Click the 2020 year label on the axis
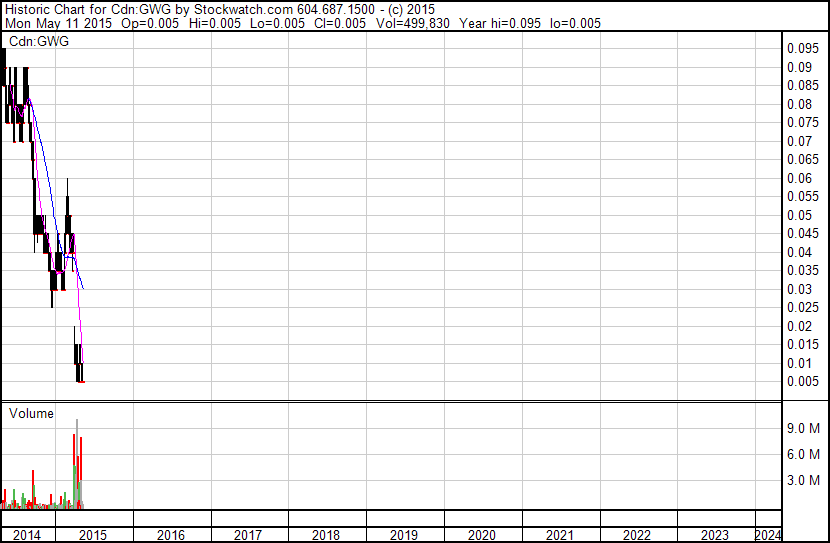Image resolution: width=830 pixels, height=543 pixels. point(481,535)
